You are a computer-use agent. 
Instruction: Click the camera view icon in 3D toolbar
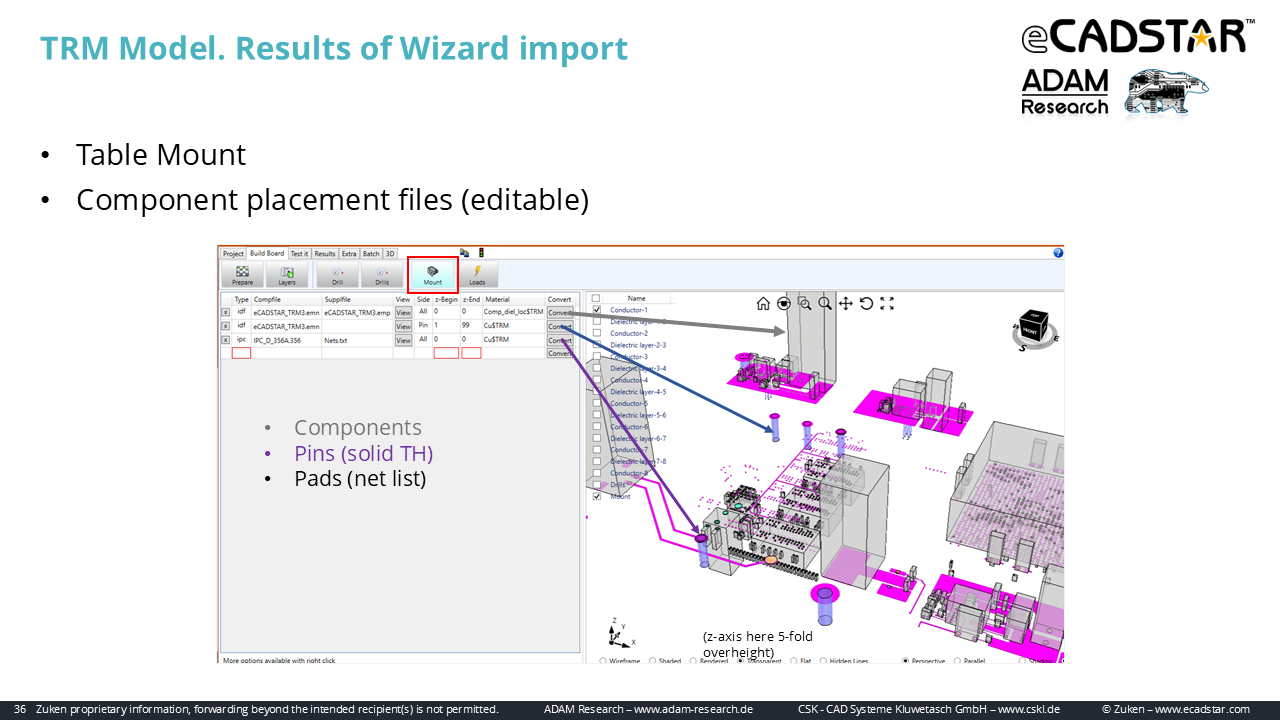point(784,303)
